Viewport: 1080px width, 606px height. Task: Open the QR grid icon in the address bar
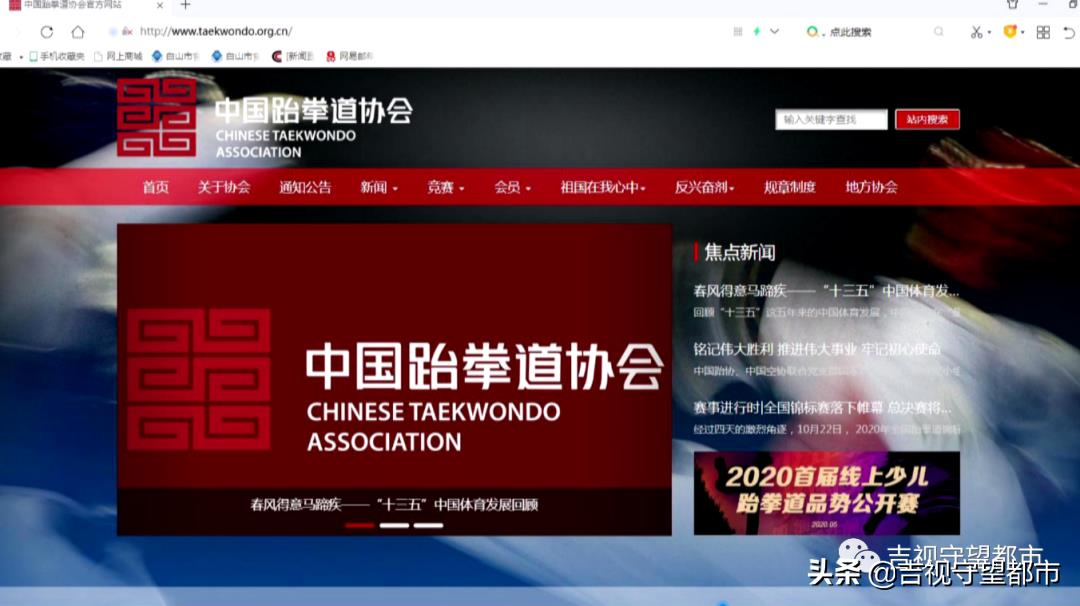[x=738, y=32]
